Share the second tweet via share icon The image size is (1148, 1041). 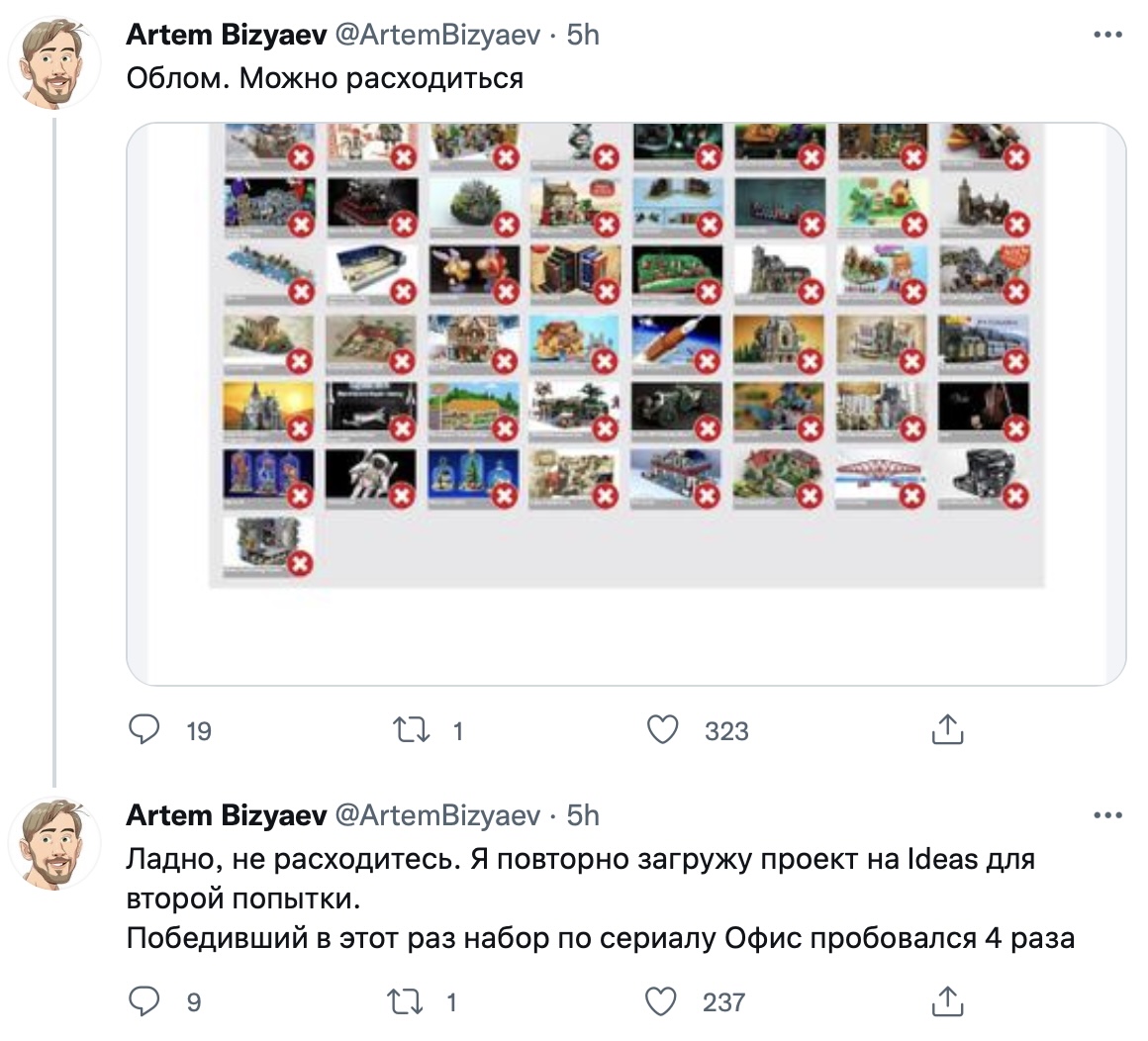click(x=947, y=1000)
